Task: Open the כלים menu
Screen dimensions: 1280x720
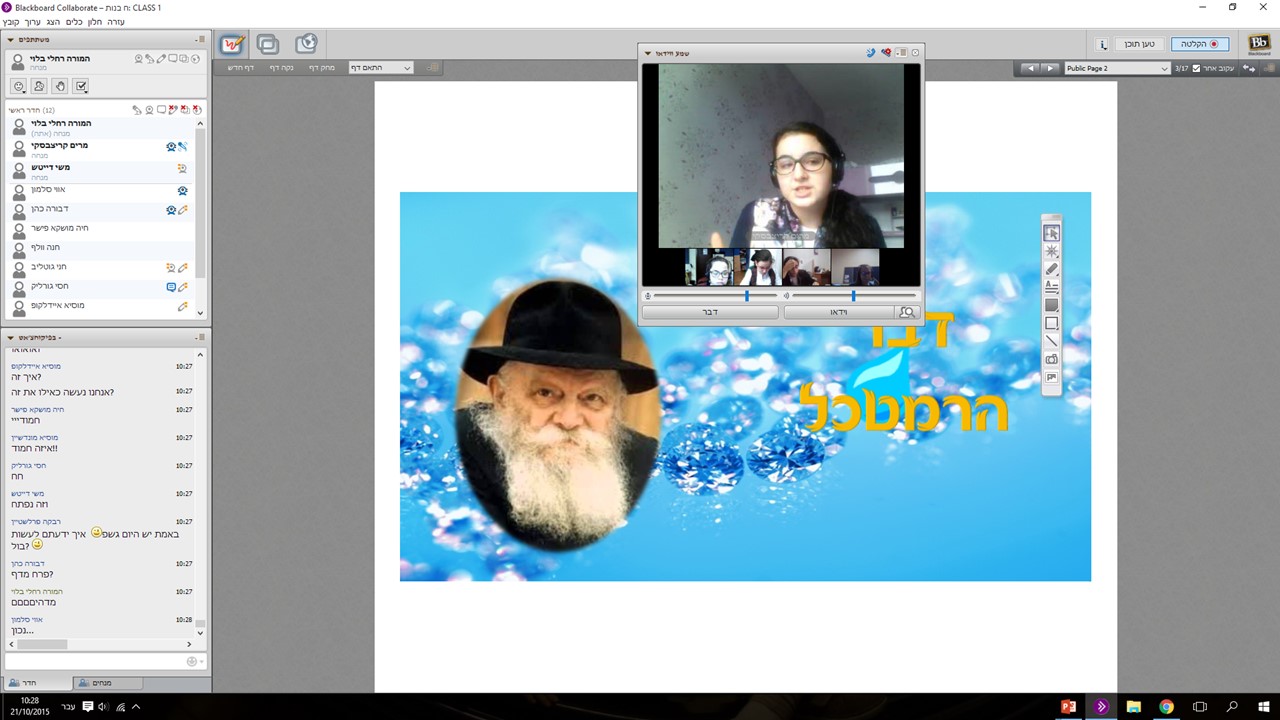Action: pyautogui.click(x=74, y=21)
